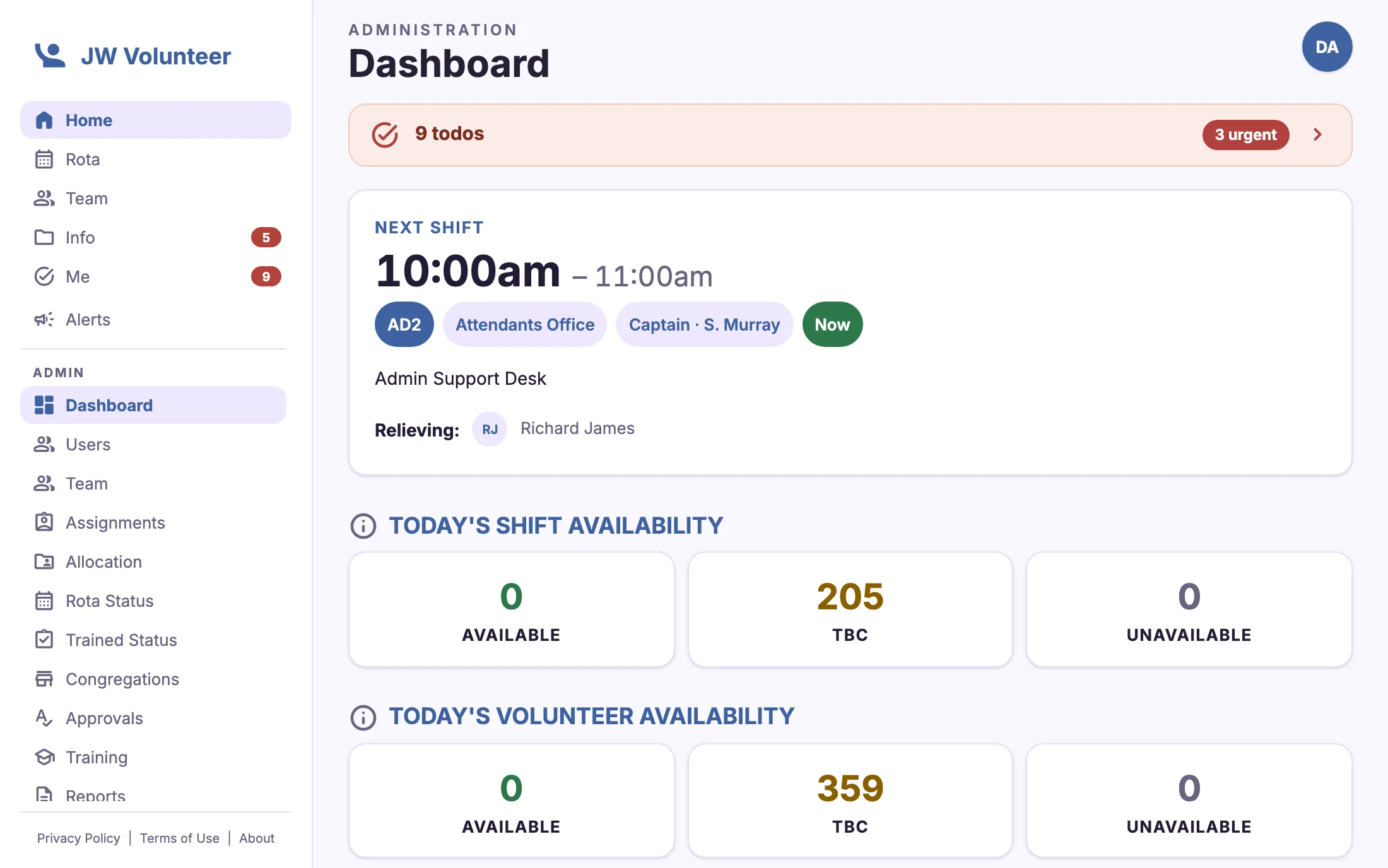Open the Terms of Use link
The width and height of the screenshot is (1388, 868).
pos(180,838)
